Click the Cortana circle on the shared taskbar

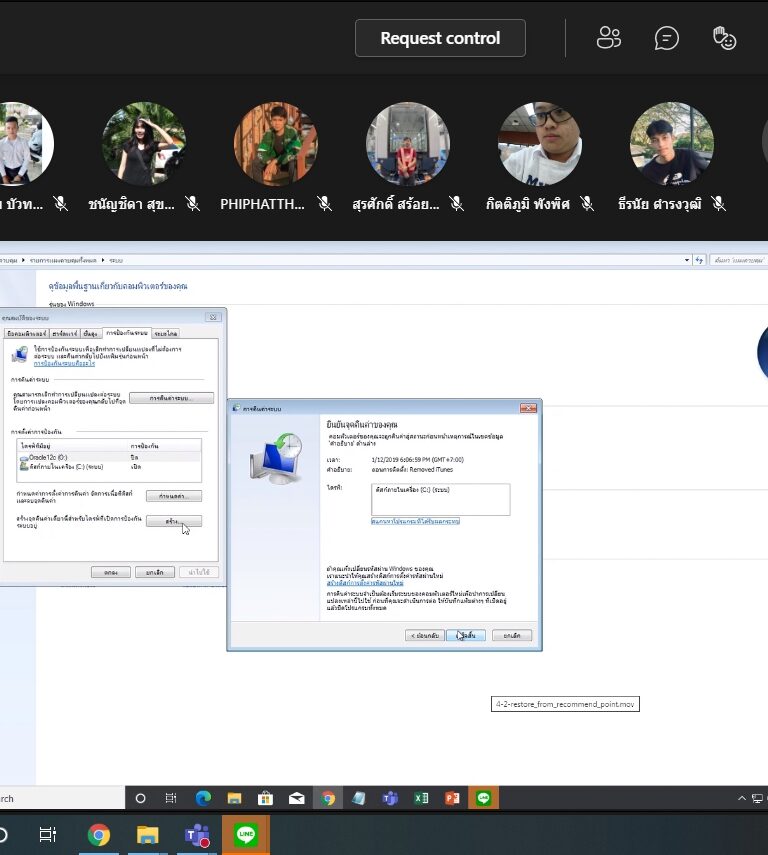click(x=140, y=798)
